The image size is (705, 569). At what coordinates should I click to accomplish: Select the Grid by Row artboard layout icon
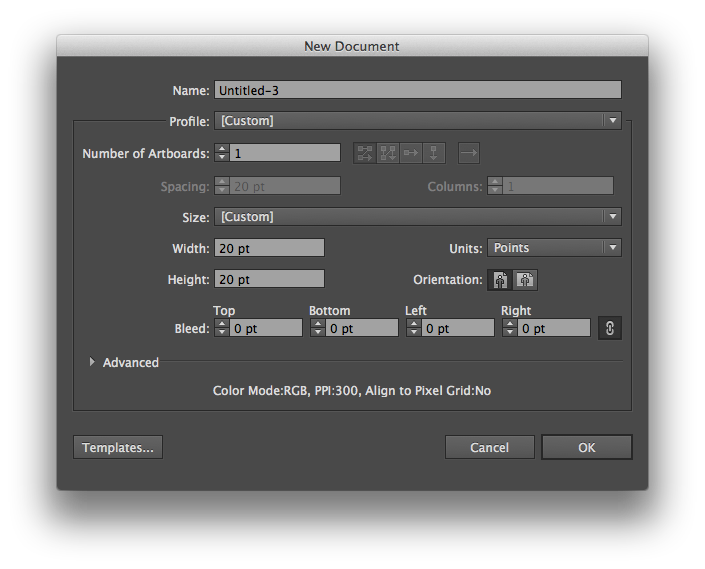point(365,153)
